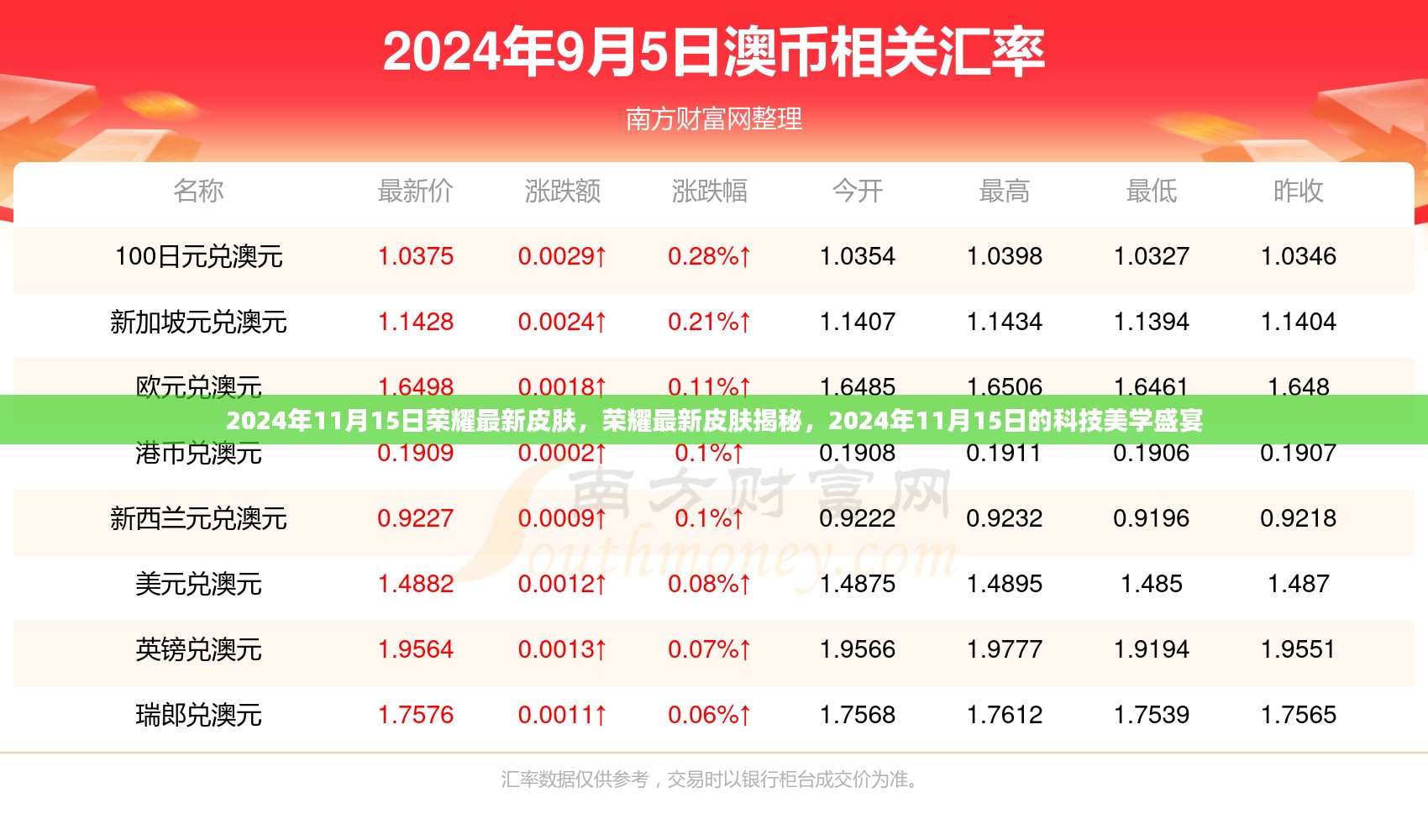The height and width of the screenshot is (840, 1428).
Task: Click previous close 1.0346
Action: [x=1299, y=256]
